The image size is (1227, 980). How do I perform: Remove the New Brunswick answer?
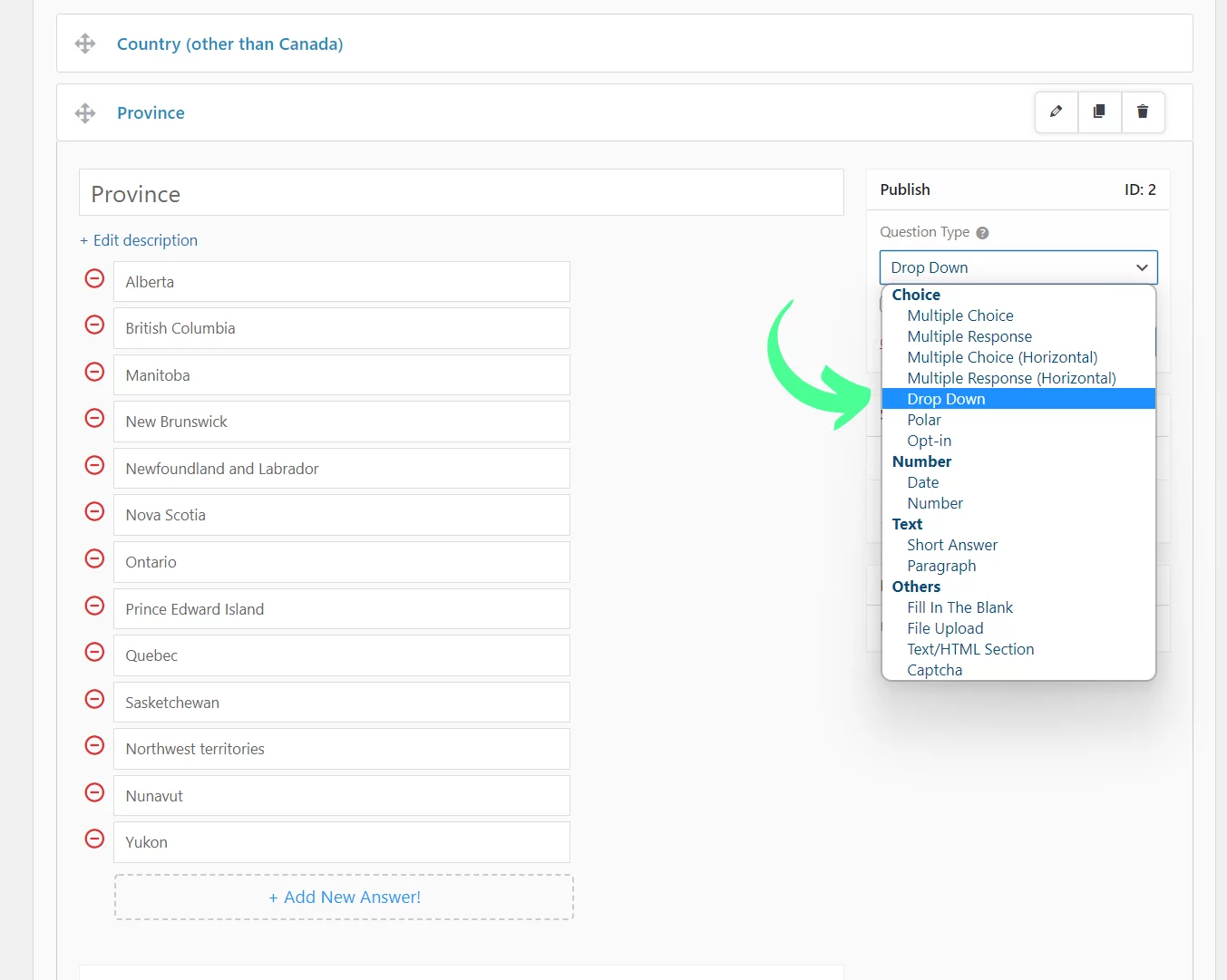coord(94,418)
